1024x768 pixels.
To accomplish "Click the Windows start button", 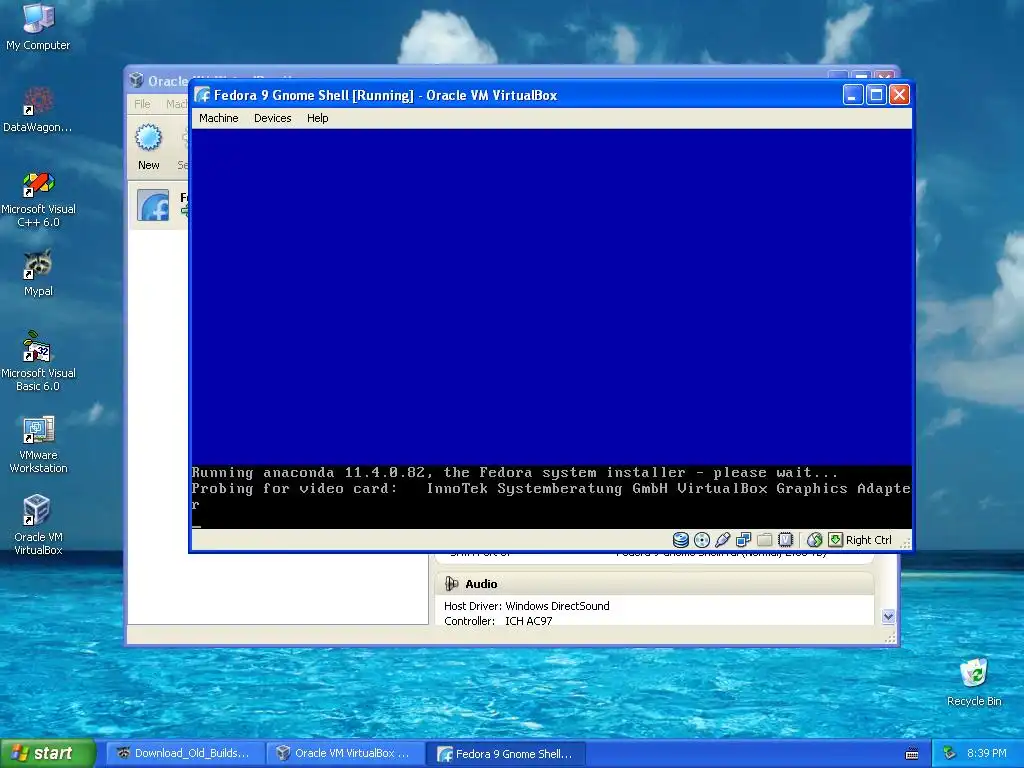I will click(x=48, y=753).
